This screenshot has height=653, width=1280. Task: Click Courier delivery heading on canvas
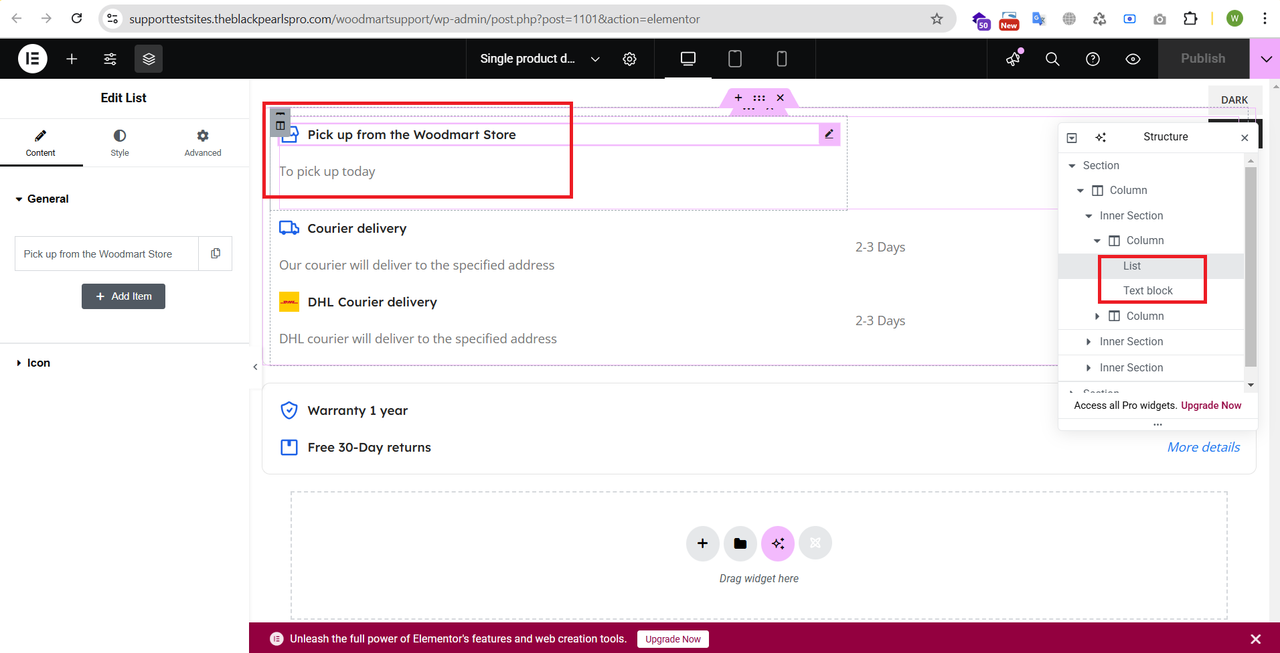357,228
